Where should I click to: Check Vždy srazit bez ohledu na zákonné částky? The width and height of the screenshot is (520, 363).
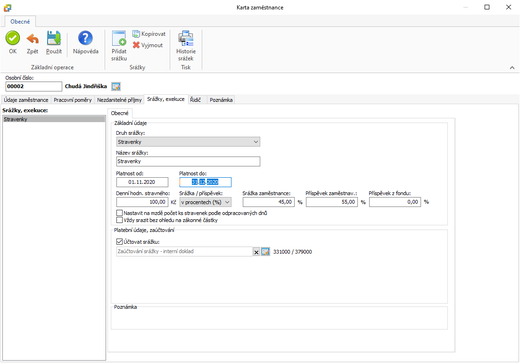119,220
